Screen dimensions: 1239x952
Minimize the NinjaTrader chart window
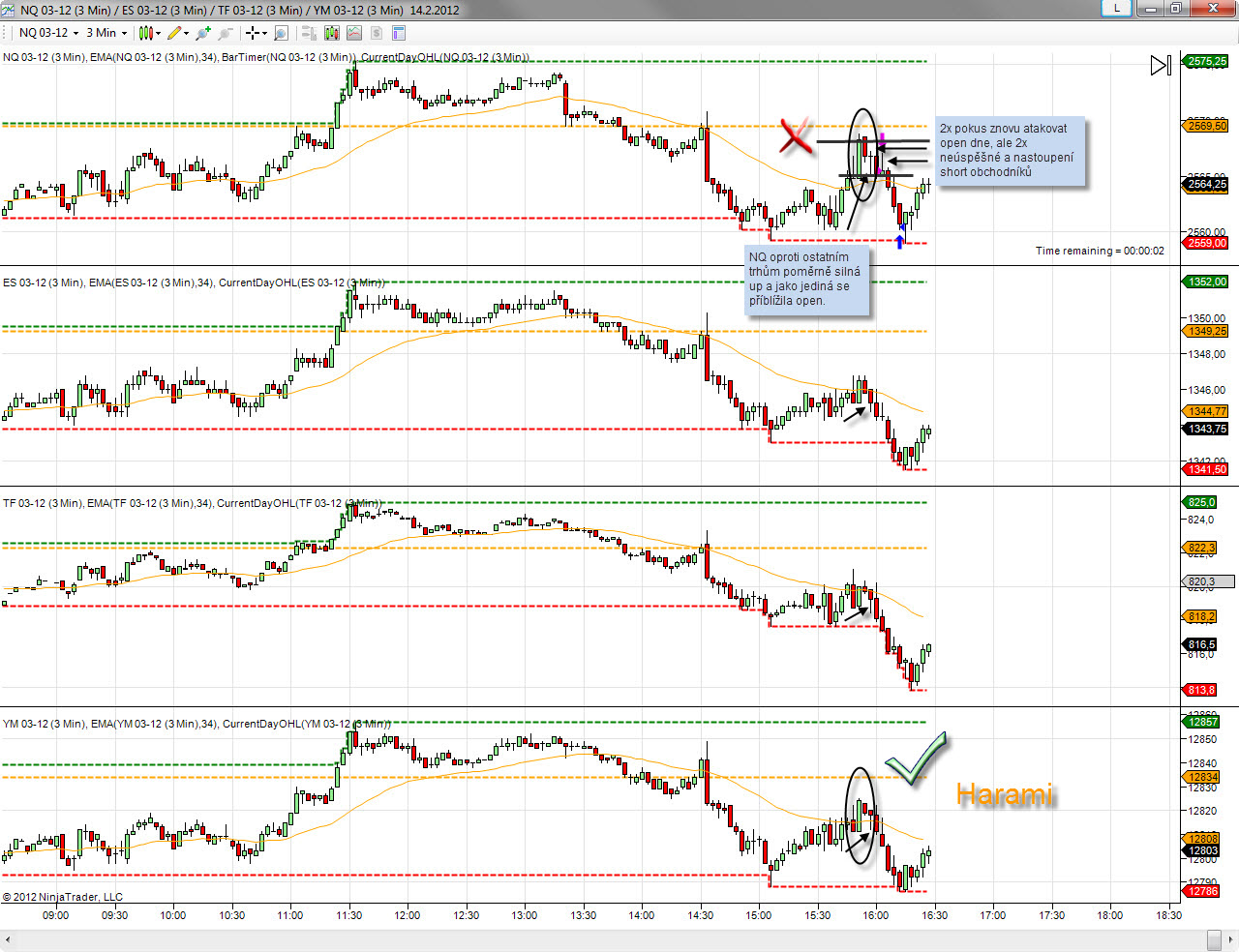coord(1150,8)
